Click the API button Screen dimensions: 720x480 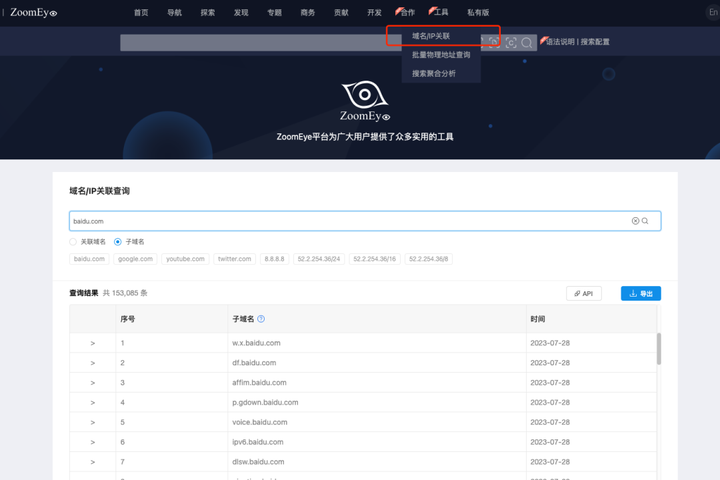pyautogui.click(x=584, y=294)
